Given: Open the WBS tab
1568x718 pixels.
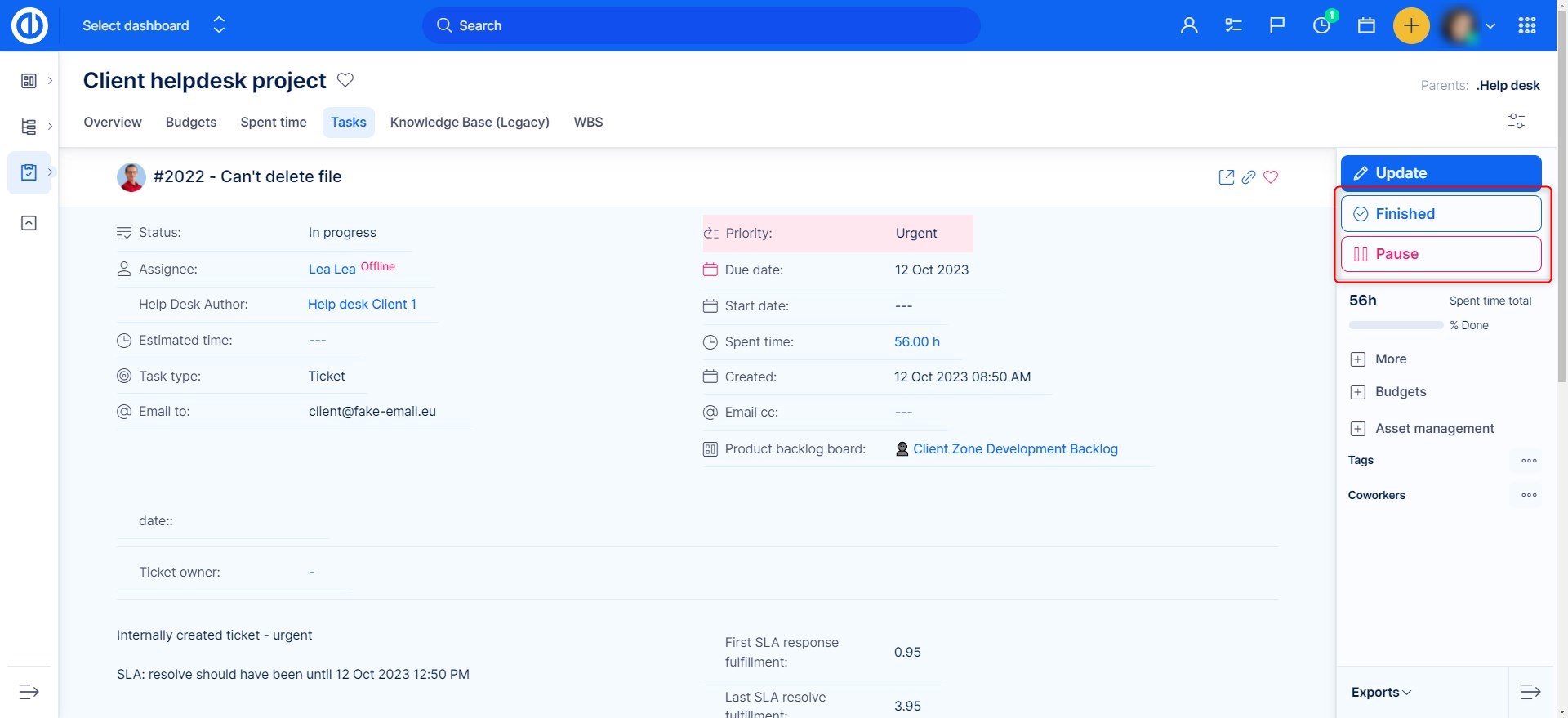Looking at the screenshot, I should click(588, 123).
